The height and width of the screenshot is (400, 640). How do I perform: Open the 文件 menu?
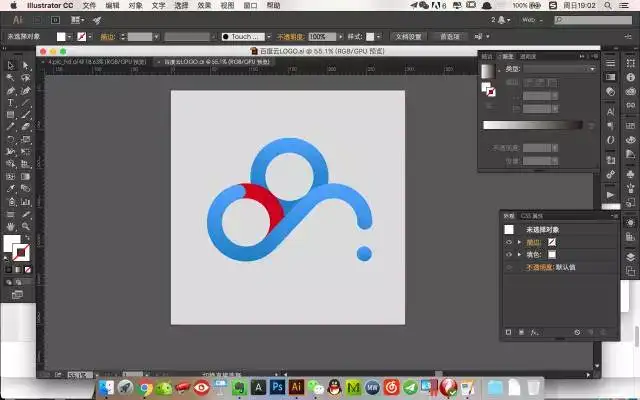89,5
